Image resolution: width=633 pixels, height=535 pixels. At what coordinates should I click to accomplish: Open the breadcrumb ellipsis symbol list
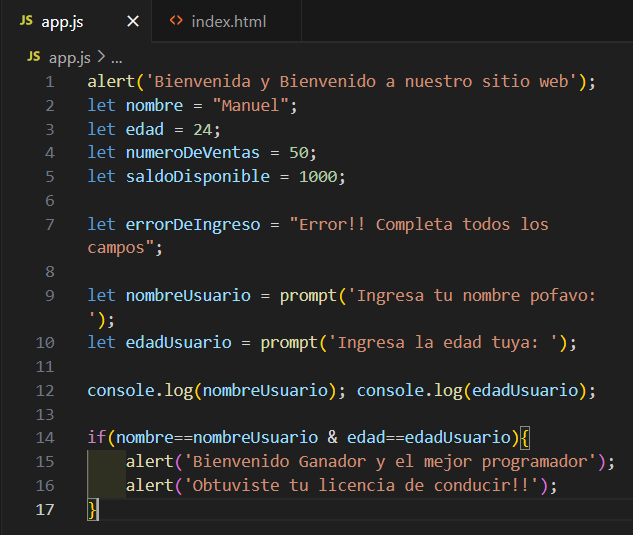117,61
